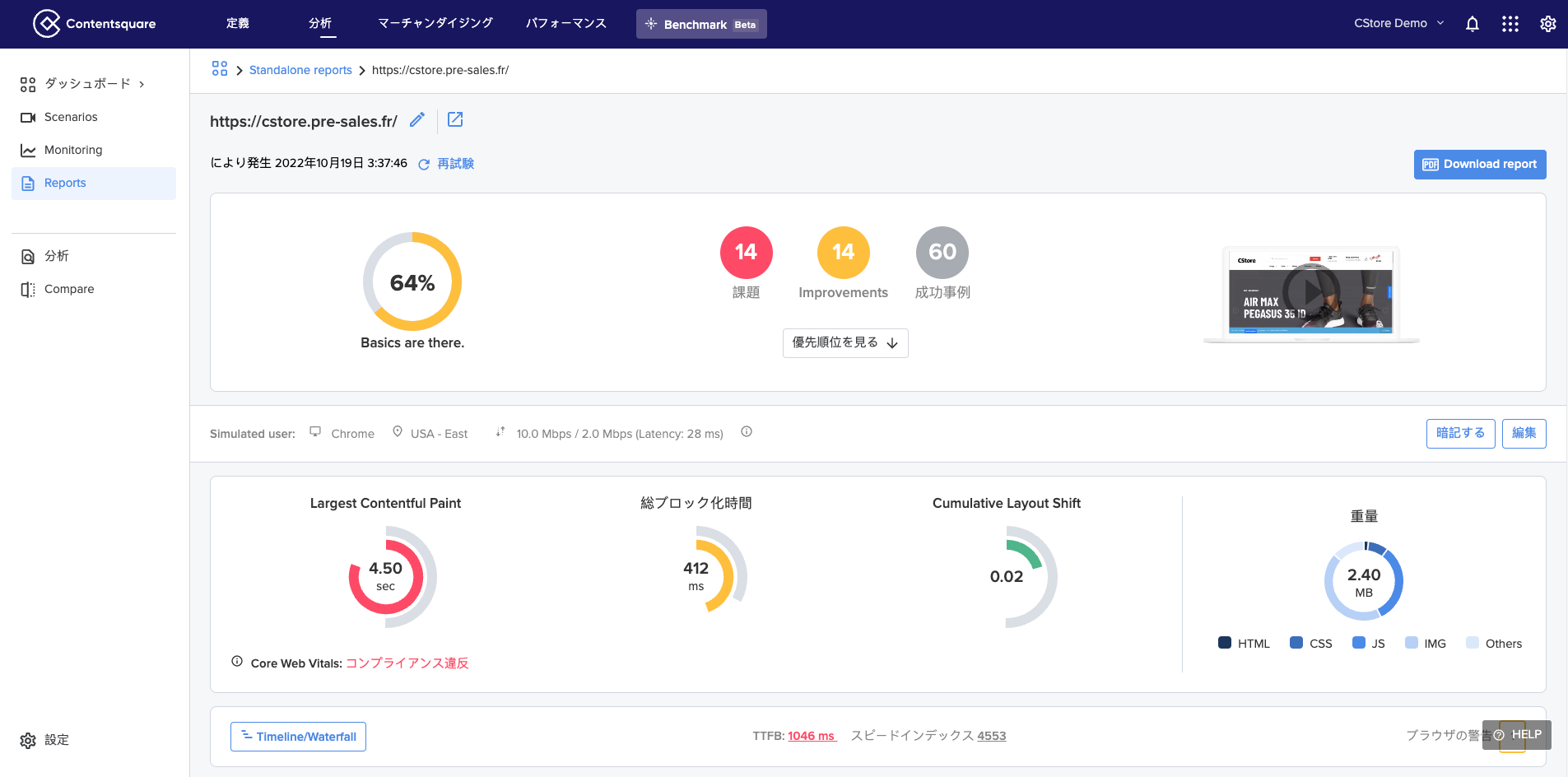Retry the test using the refresh icon

click(x=424, y=164)
